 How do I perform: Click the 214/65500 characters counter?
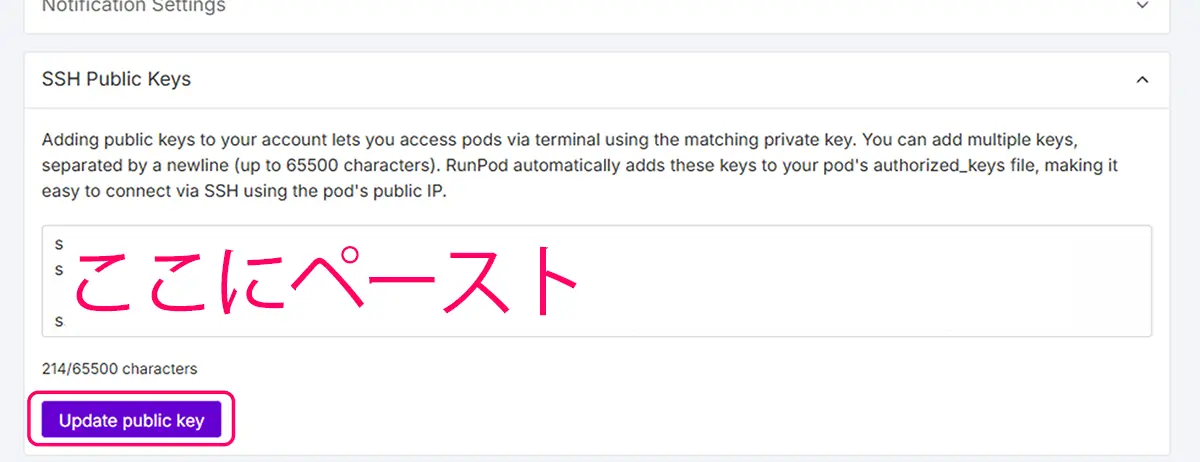(119, 369)
